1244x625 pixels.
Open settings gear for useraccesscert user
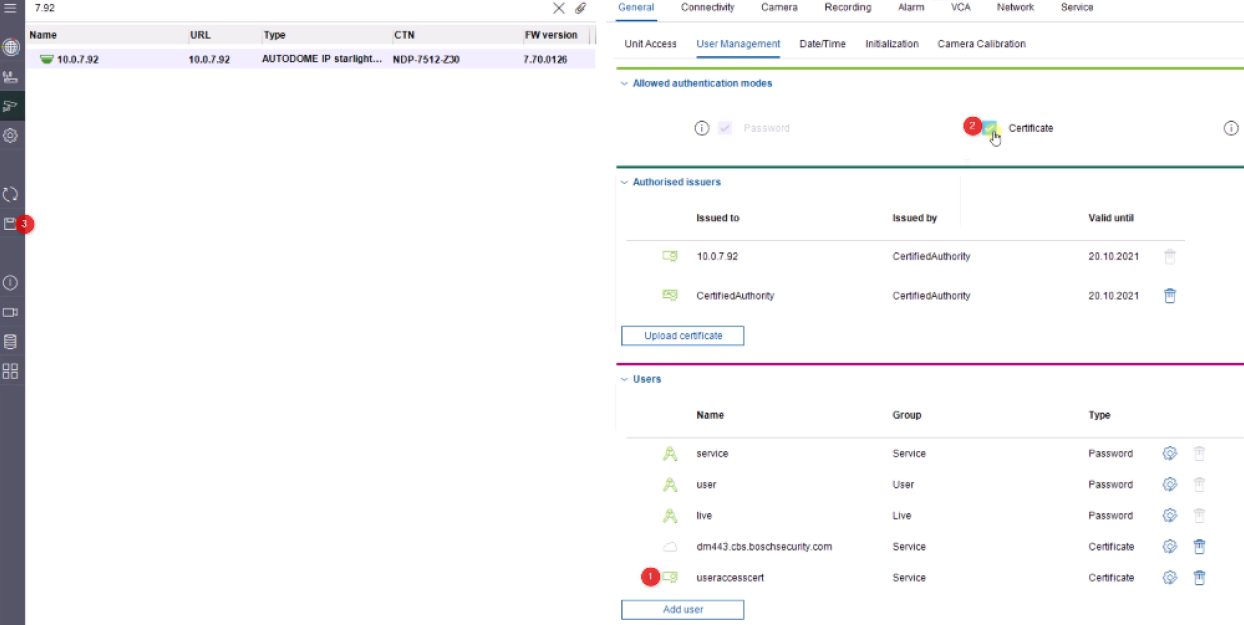1169,578
